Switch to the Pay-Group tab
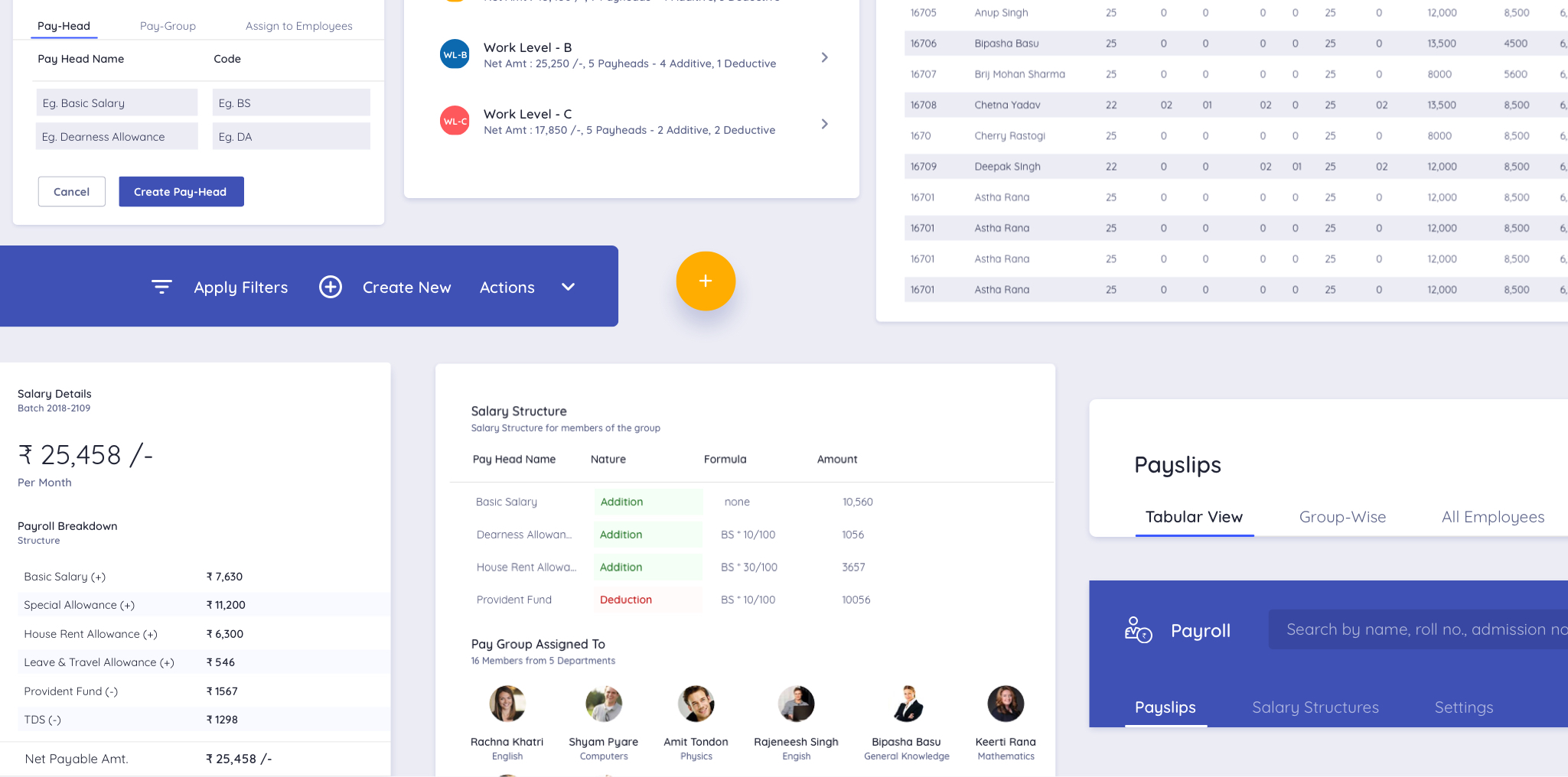 (x=168, y=26)
